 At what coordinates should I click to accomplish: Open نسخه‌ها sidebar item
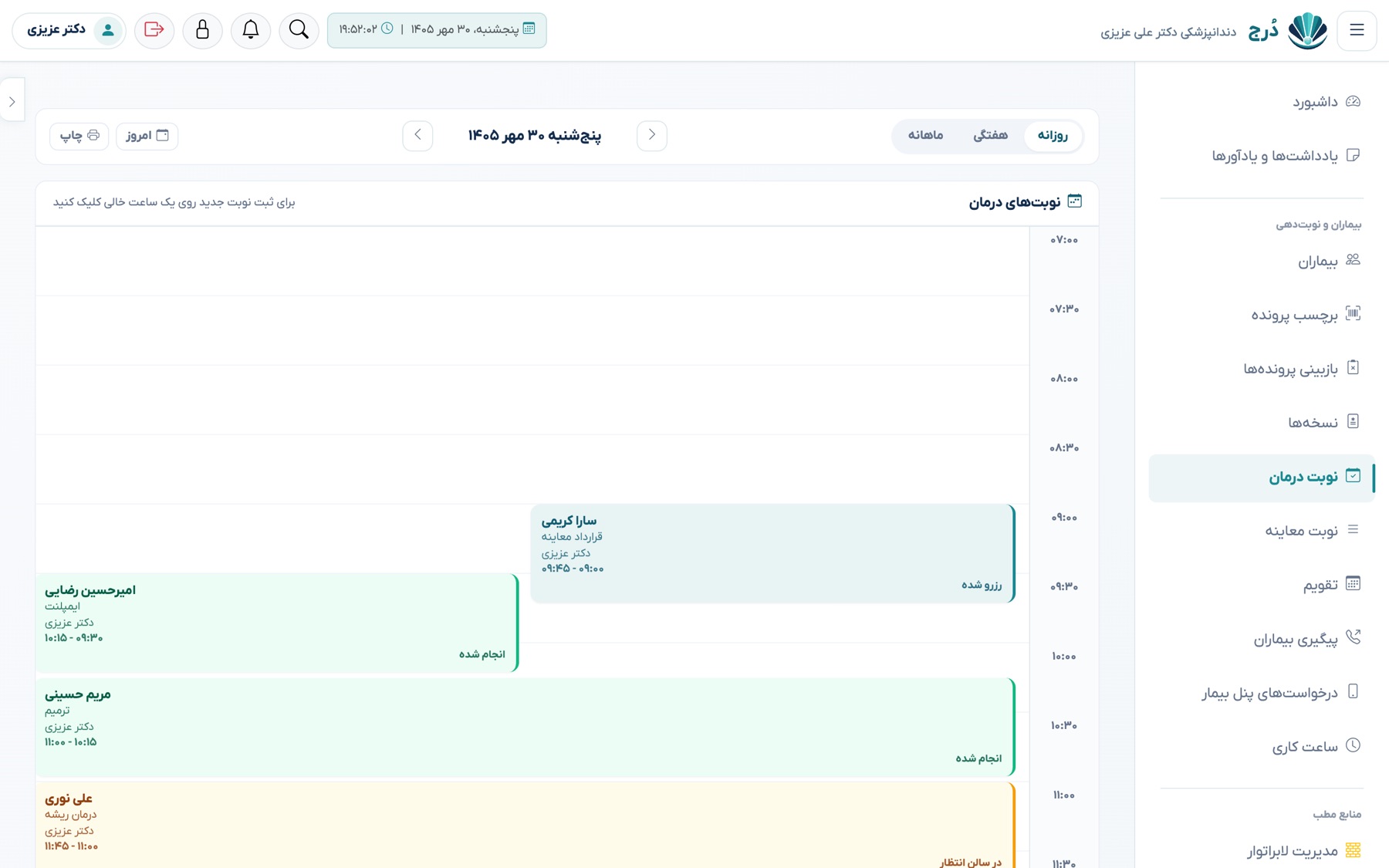(1262, 423)
